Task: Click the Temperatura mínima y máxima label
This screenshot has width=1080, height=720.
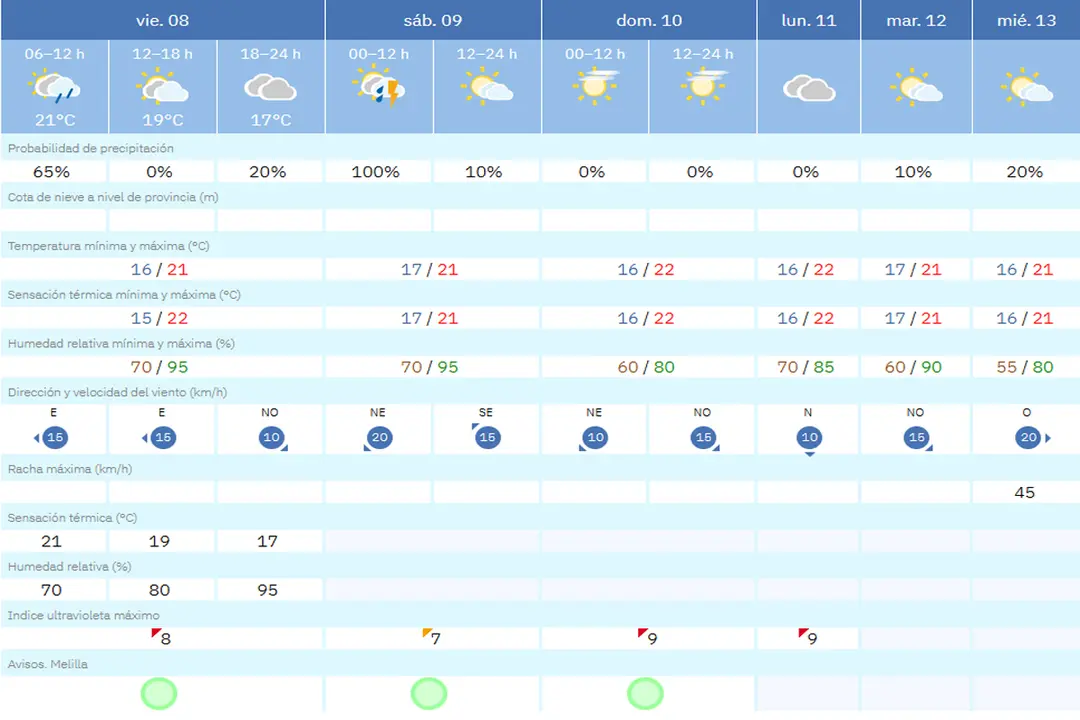Action: tap(108, 246)
